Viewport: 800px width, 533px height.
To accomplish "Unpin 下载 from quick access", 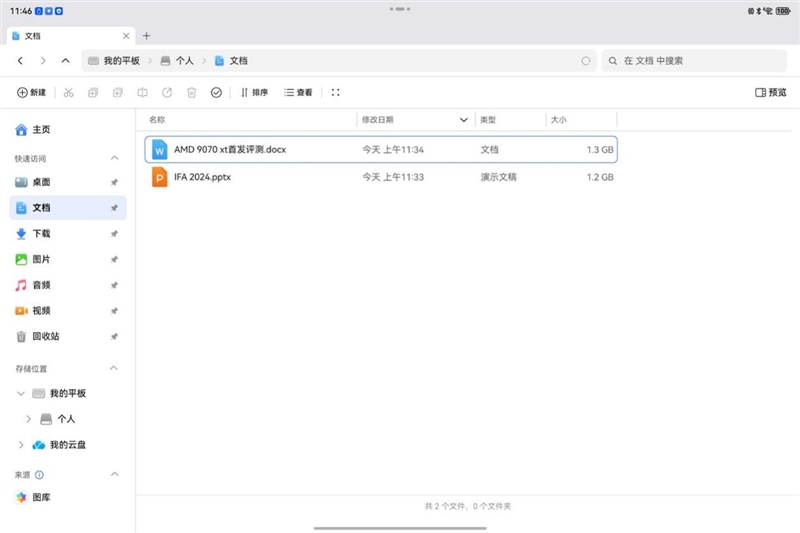I will pos(114,234).
